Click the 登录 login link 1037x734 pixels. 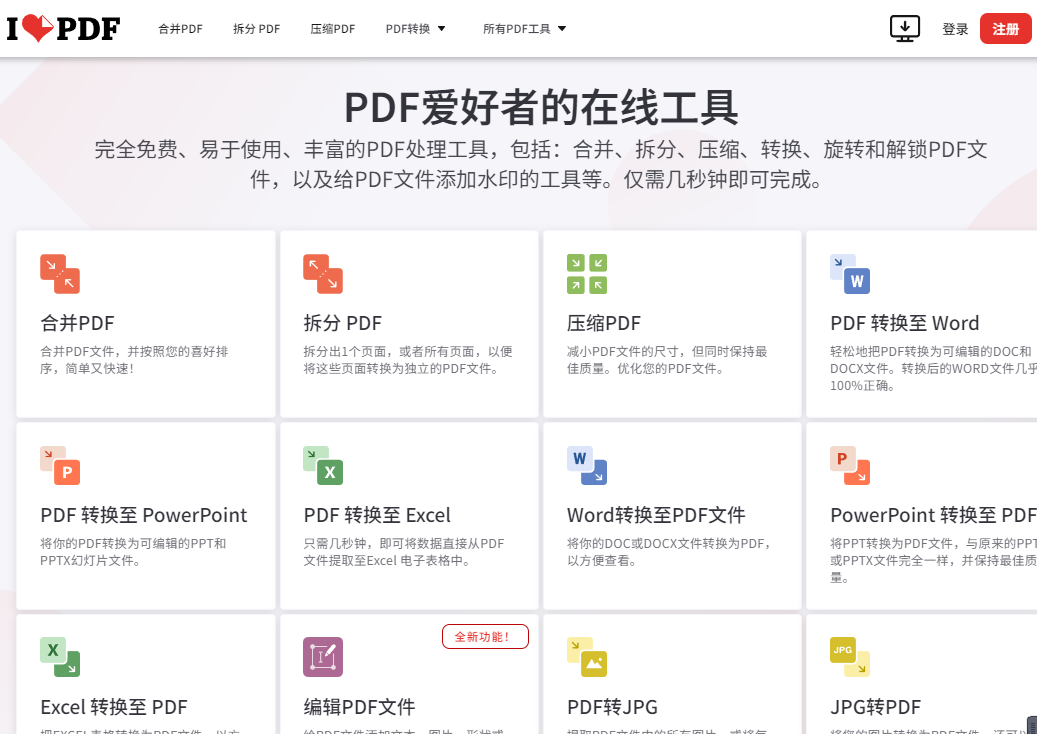pyautogui.click(x=955, y=28)
